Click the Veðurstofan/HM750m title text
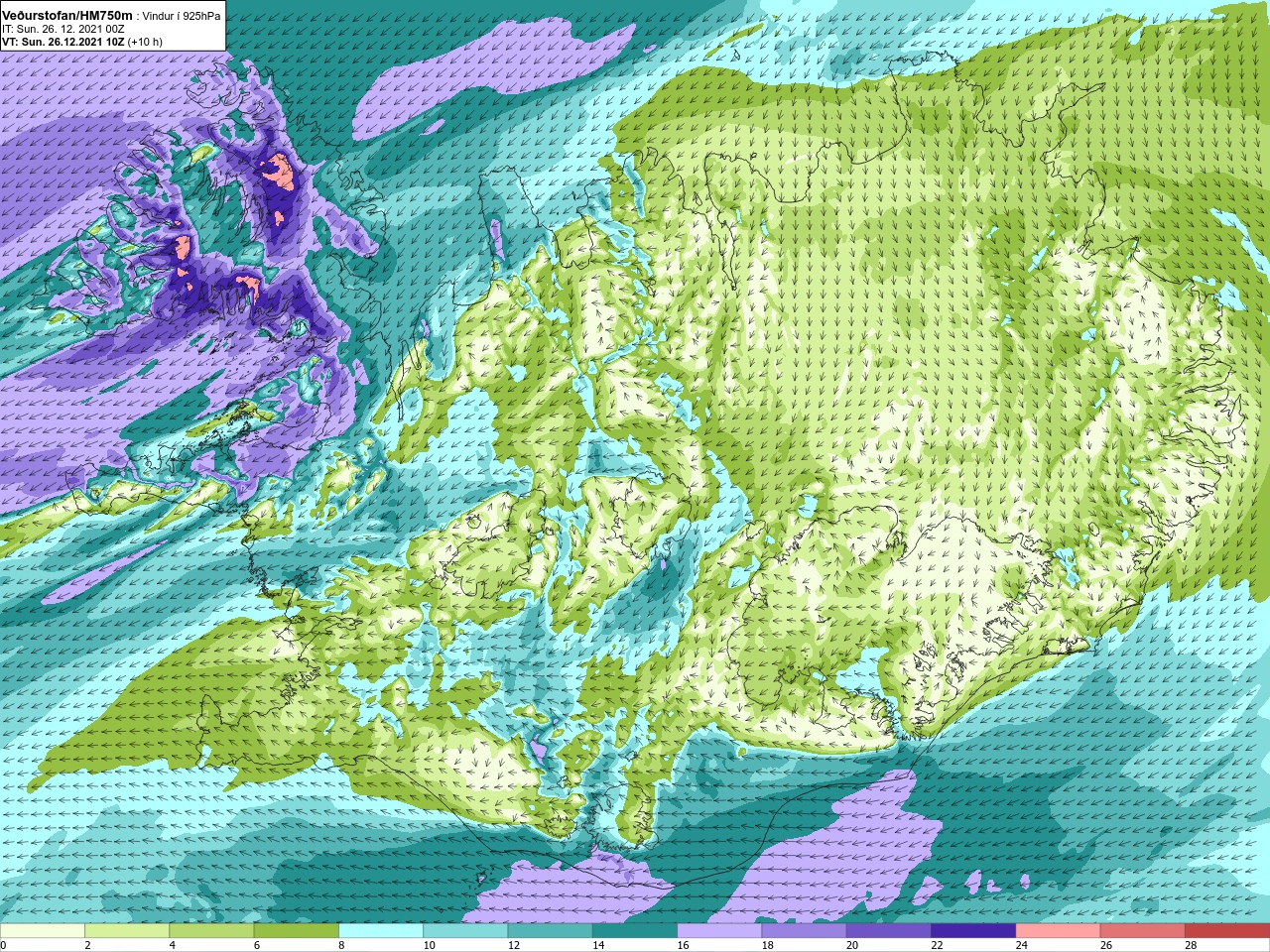The image size is (1270, 952). (66, 15)
